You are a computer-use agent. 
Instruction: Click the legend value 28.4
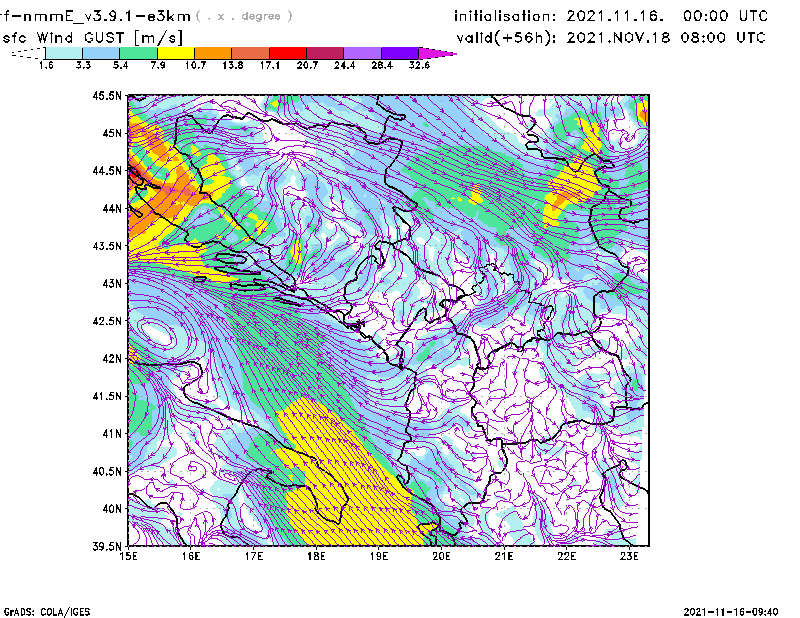click(382, 65)
